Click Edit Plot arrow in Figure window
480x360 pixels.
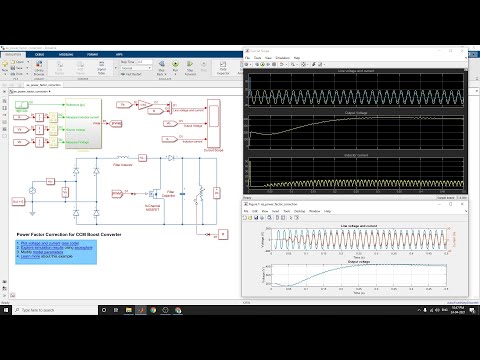(291, 218)
